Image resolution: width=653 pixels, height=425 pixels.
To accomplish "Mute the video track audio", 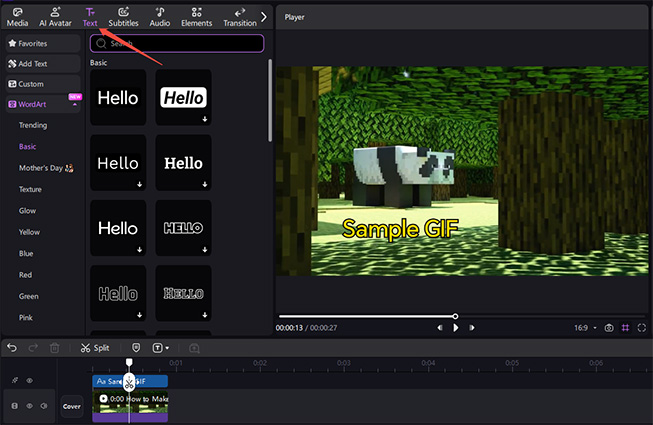I will click(44, 406).
